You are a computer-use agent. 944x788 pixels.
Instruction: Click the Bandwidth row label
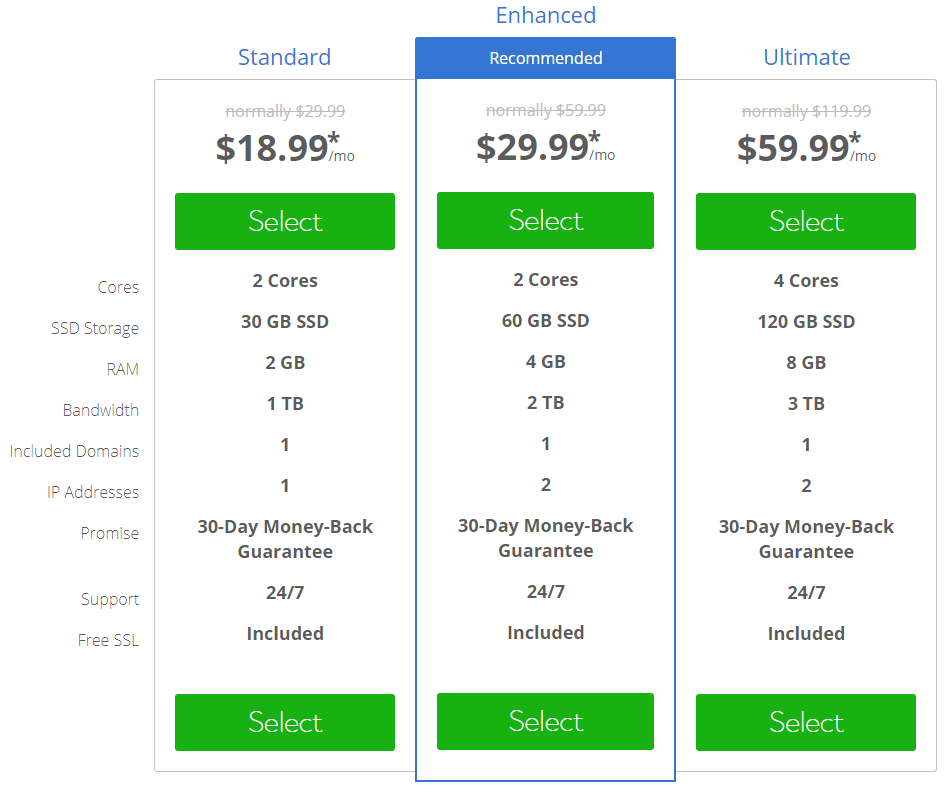pos(100,410)
